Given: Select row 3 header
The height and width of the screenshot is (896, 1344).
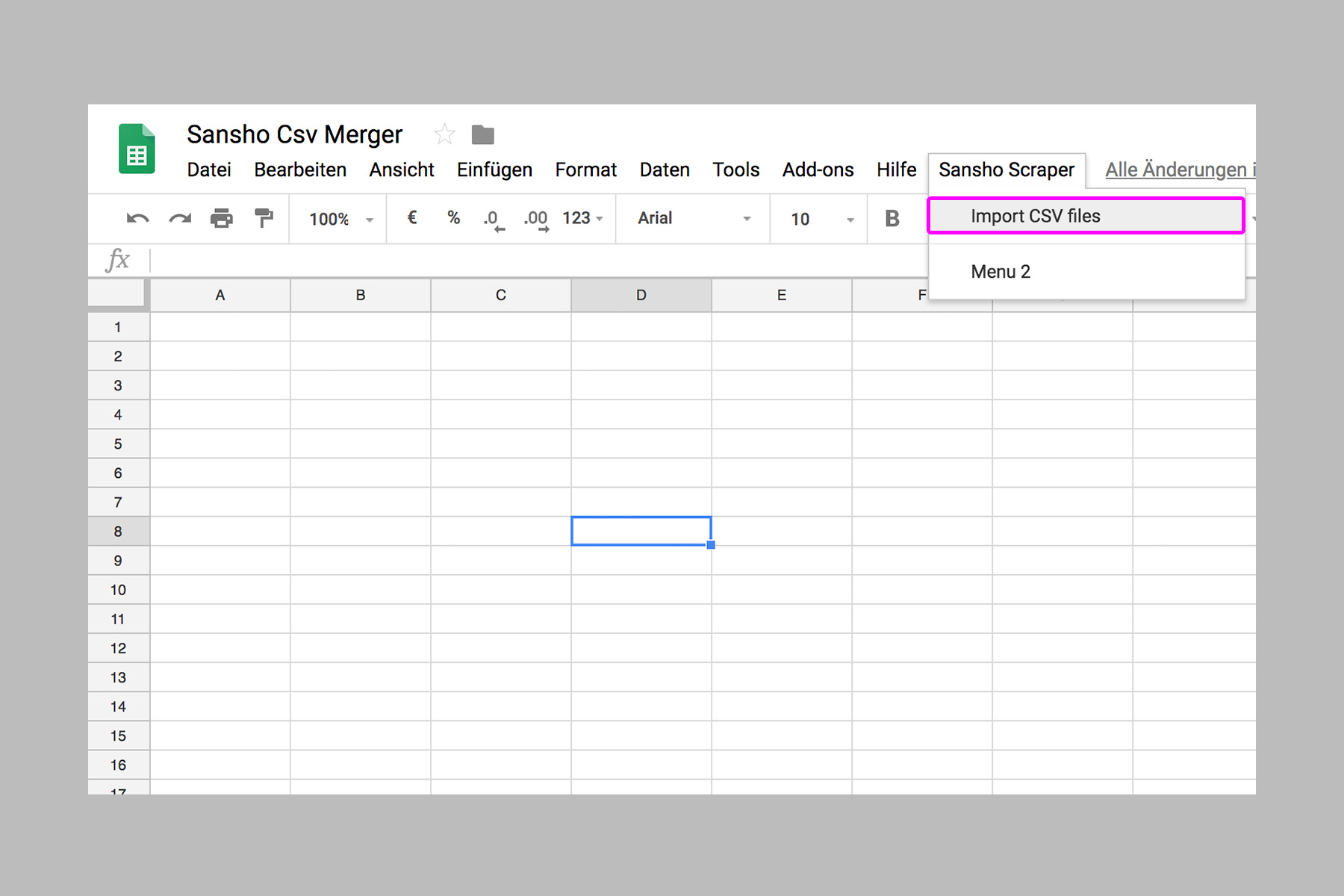Looking at the screenshot, I should [x=118, y=385].
